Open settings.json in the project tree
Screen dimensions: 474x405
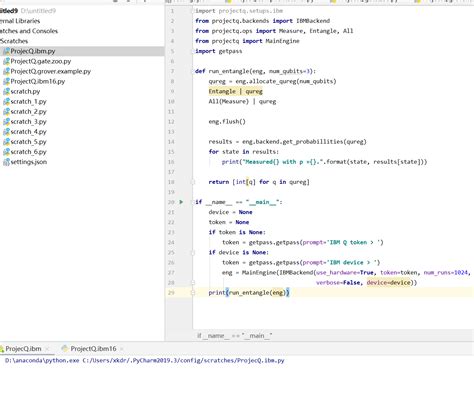(x=29, y=162)
